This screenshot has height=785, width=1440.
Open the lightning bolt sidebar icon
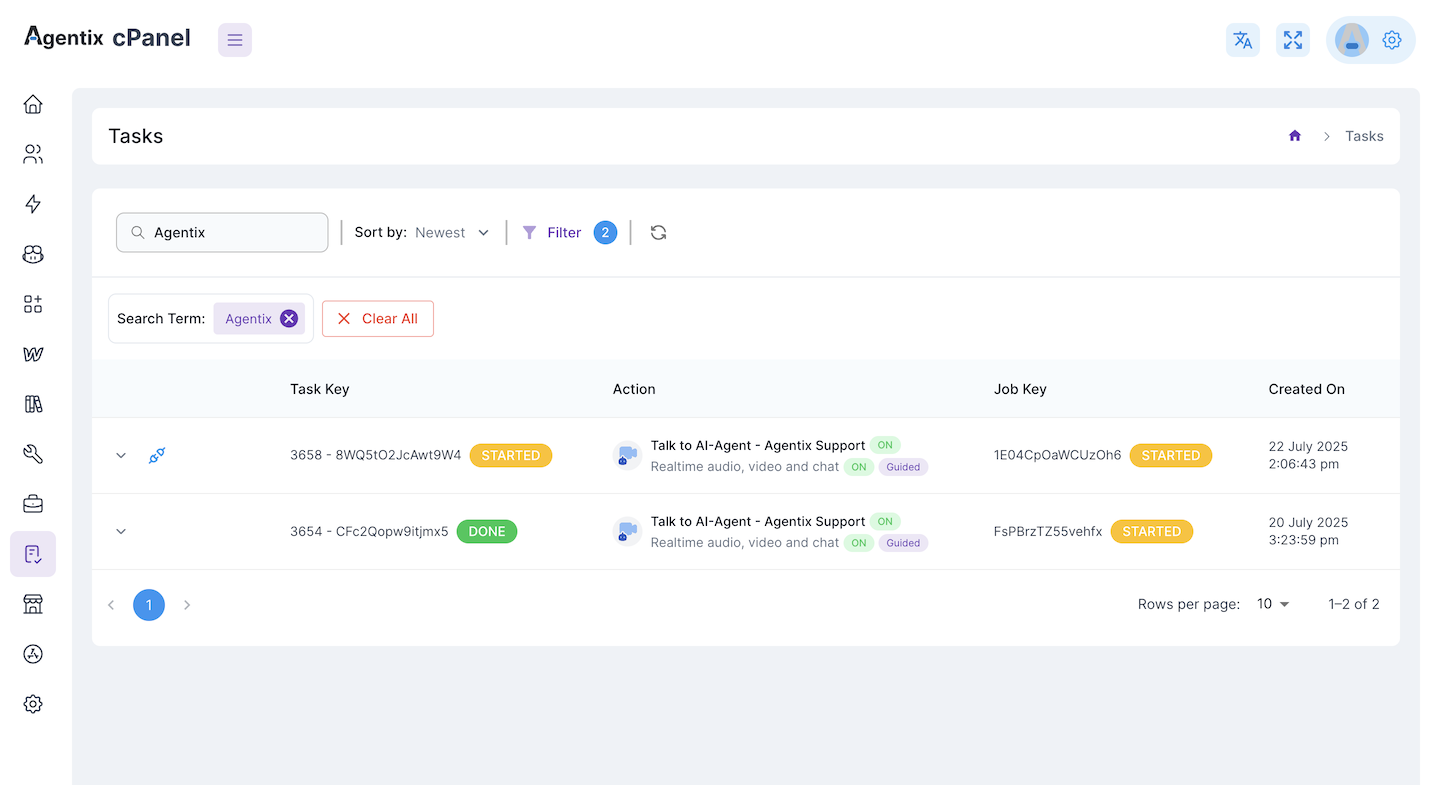point(33,204)
